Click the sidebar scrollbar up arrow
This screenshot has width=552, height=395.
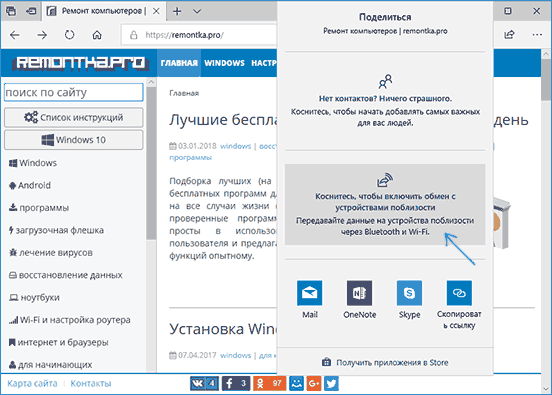point(151,82)
